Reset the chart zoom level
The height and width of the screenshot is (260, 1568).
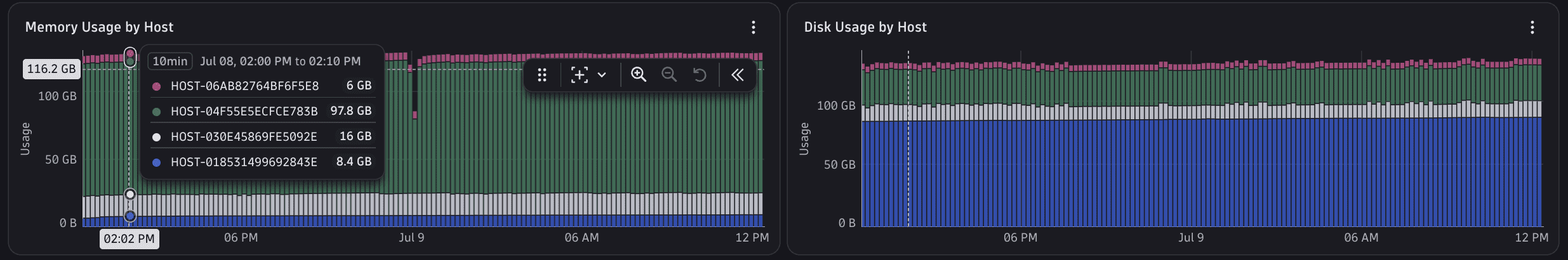click(x=699, y=75)
